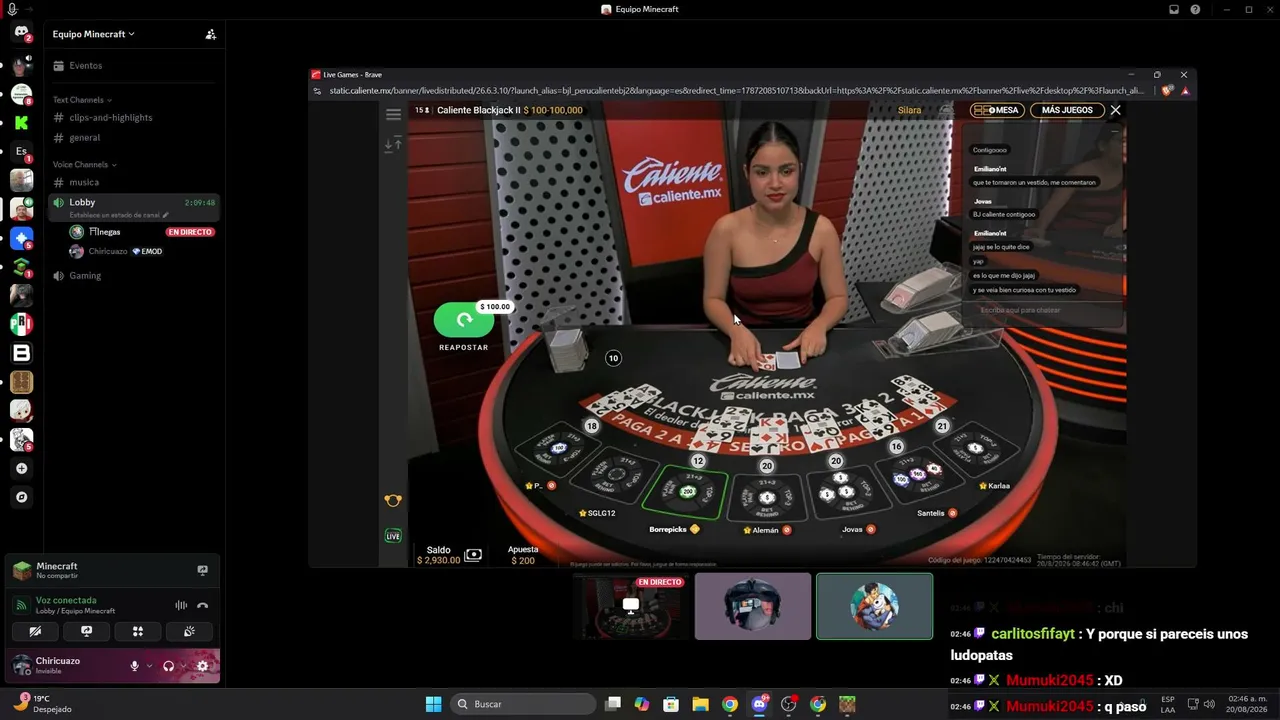Viewport: 1280px width, 720px height.
Task: Select the Kick server icon
Action: [x=21, y=123]
